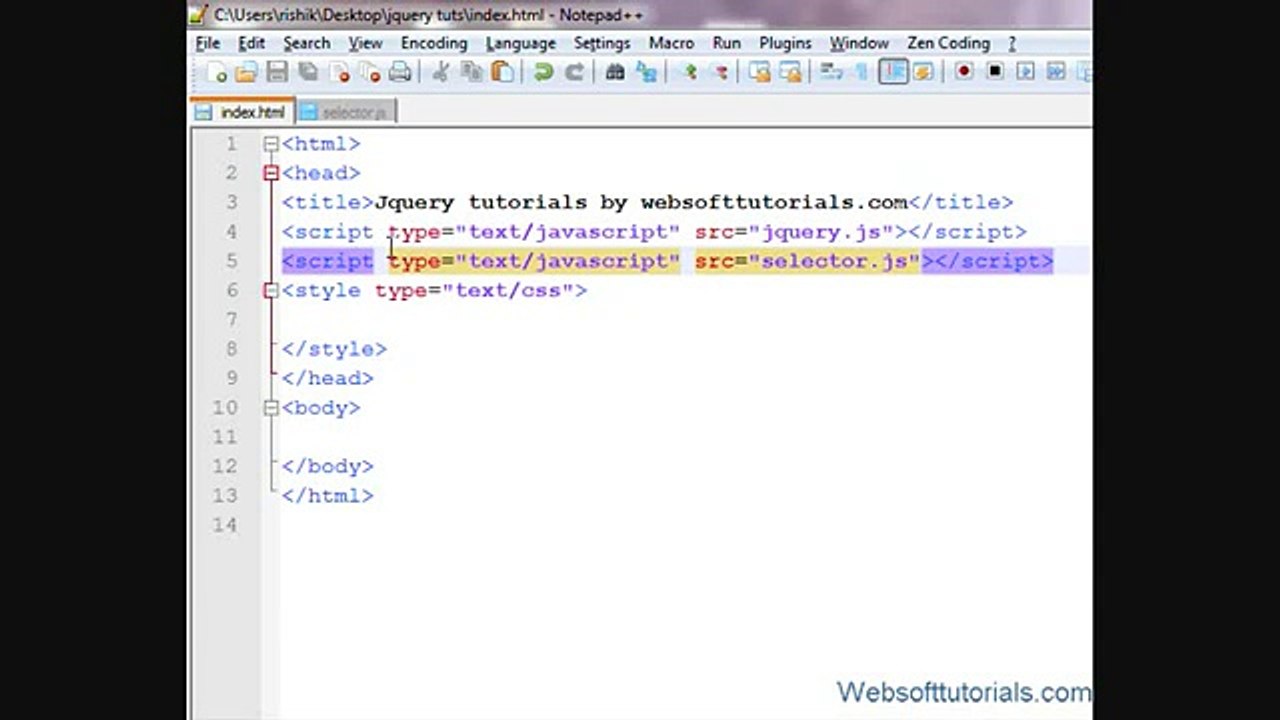Image resolution: width=1280 pixels, height=720 pixels.
Task: Click the Close document toolbar icon
Action: pyautogui.click(x=339, y=72)
